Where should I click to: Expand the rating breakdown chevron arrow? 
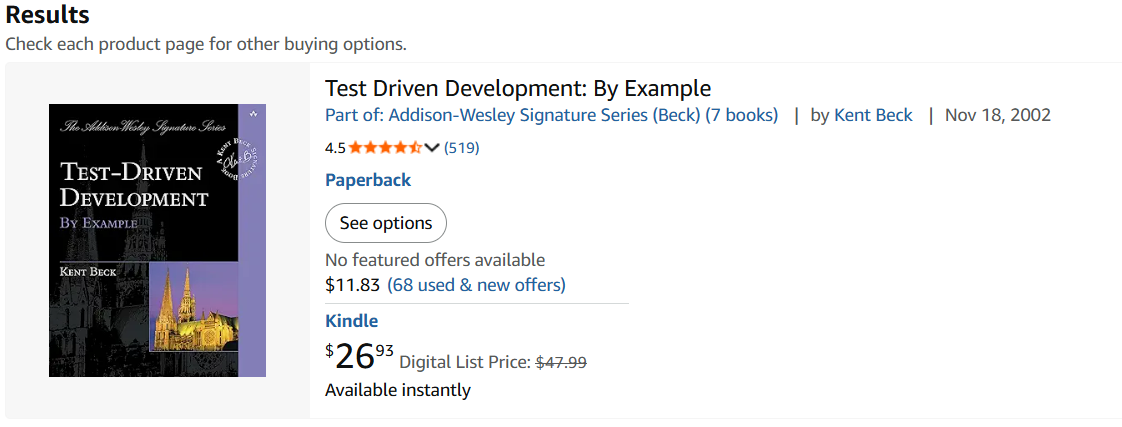coord(432,148)
